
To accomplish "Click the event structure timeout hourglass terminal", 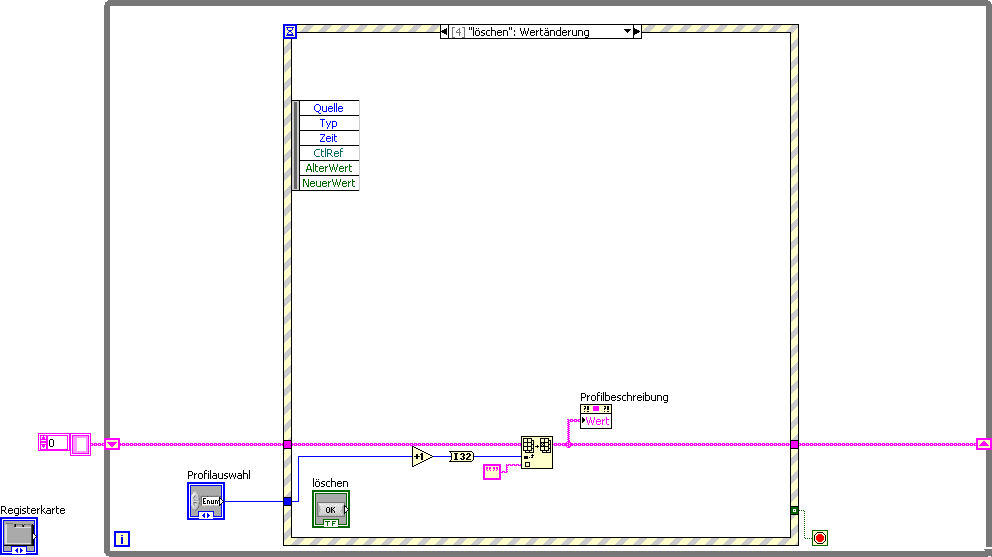I will pyautogui.click(x=290, y=31).
